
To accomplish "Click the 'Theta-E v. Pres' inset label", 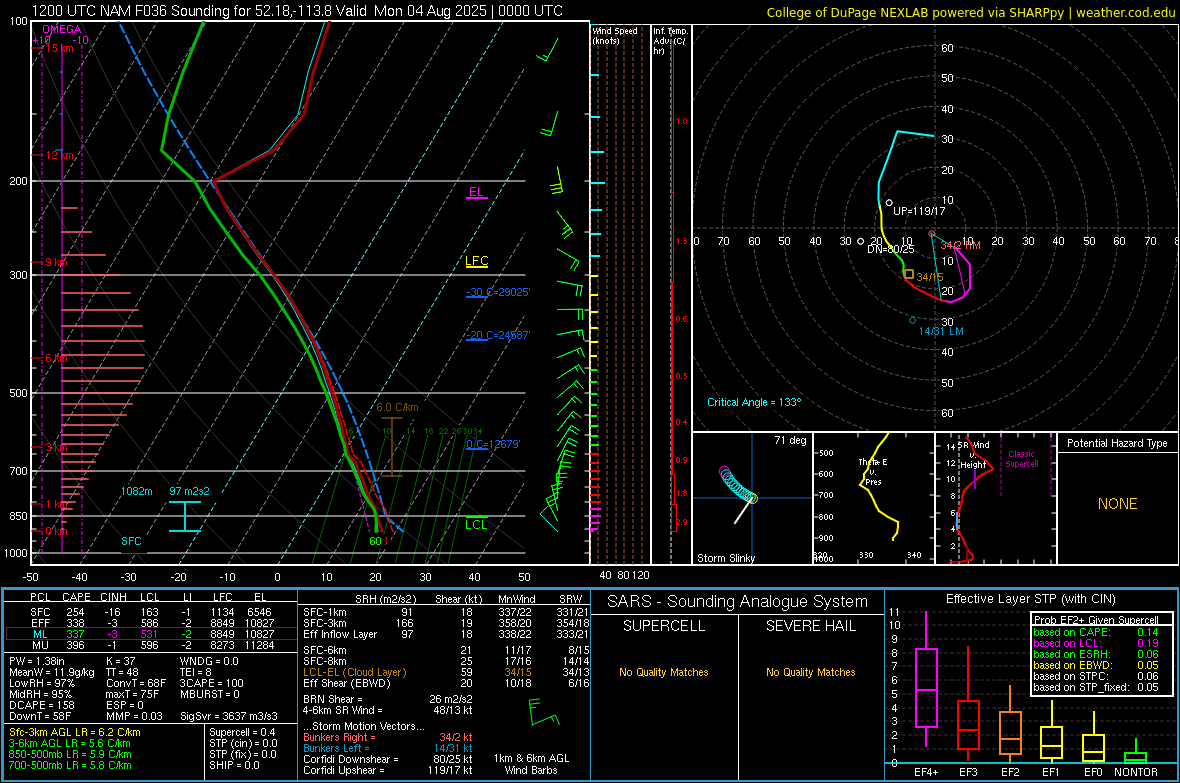I will tap(873, 471).
